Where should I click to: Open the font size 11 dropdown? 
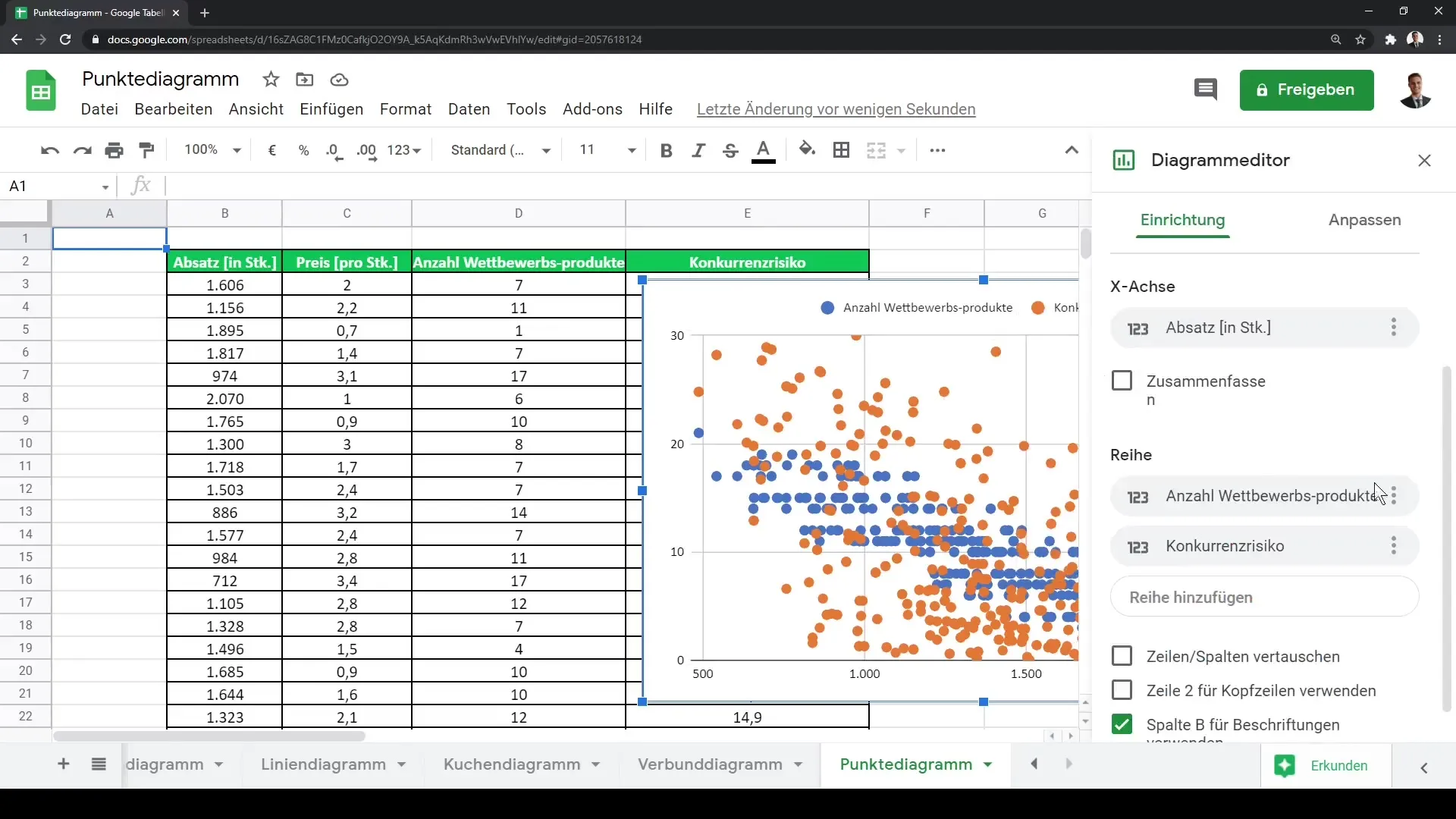[x=607, y=150]
